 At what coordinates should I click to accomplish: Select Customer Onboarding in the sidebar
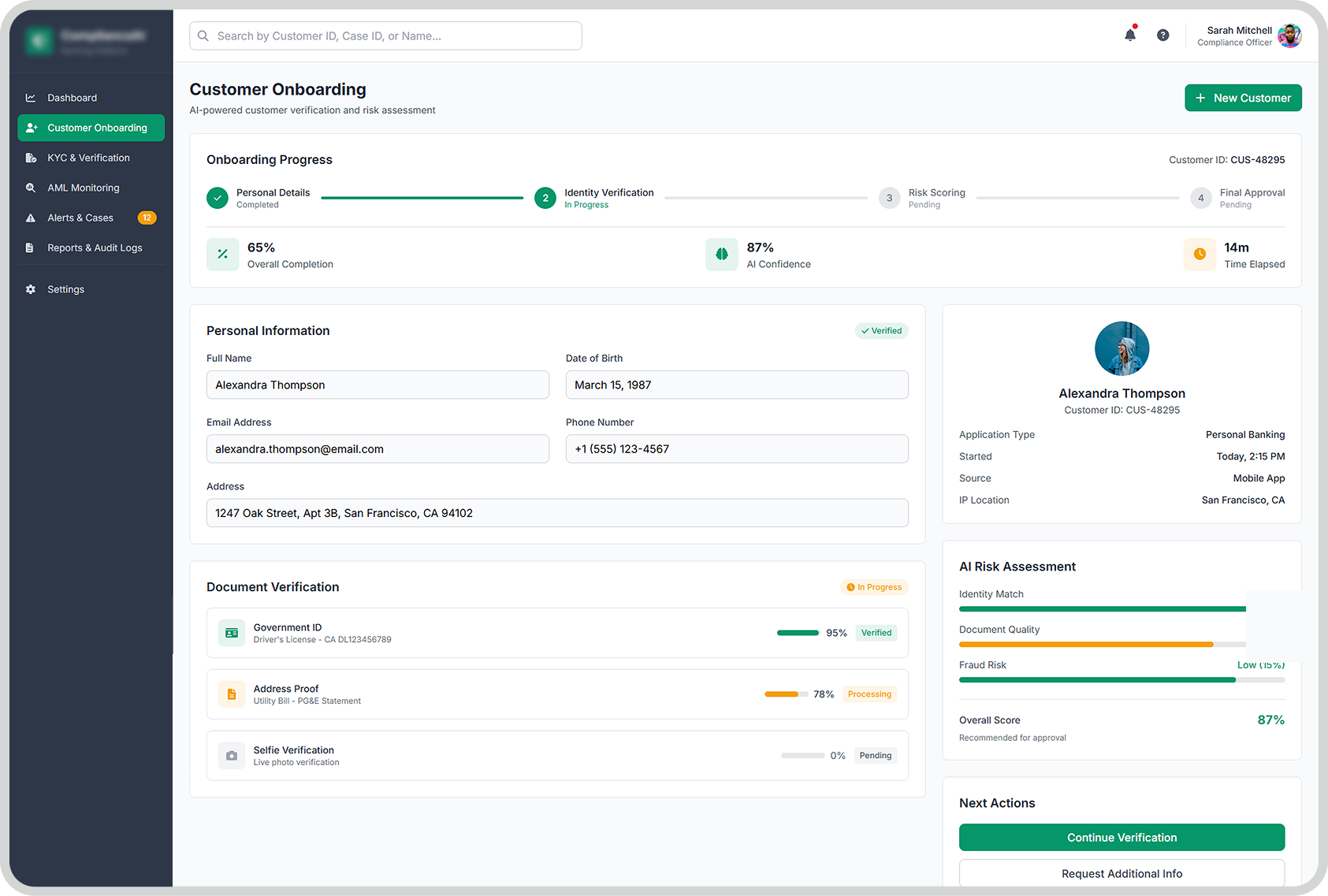pos(91,128)
